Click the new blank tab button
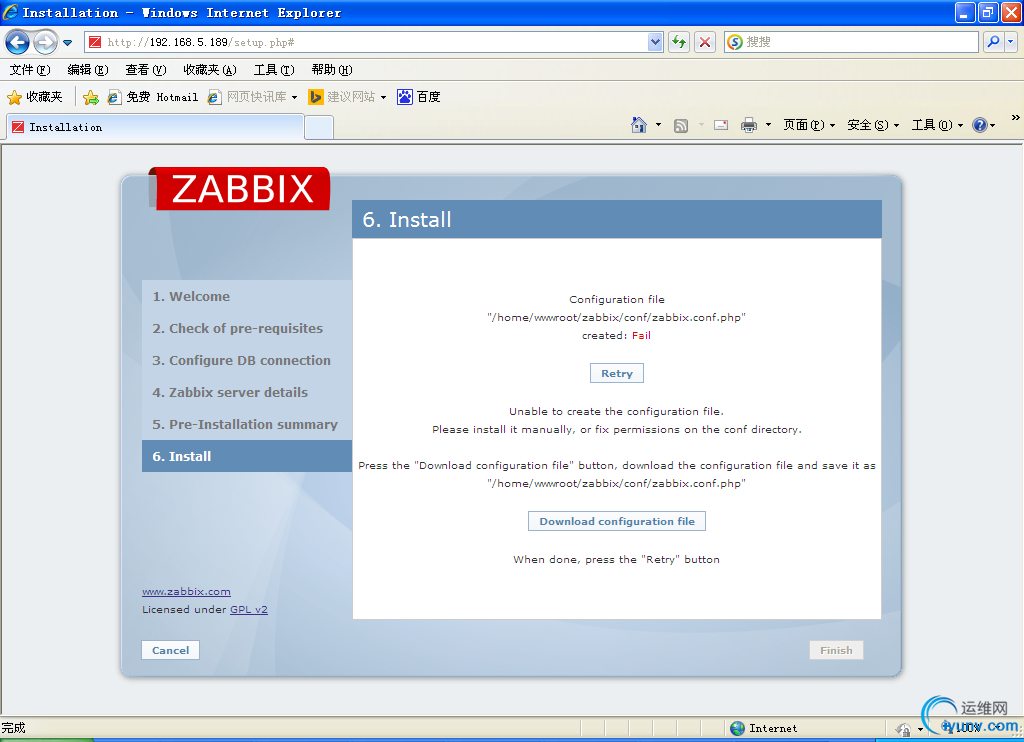Image resolution: width=1024 pixels, height=742 pixels. pyautogui.click(x=319, y=127)
